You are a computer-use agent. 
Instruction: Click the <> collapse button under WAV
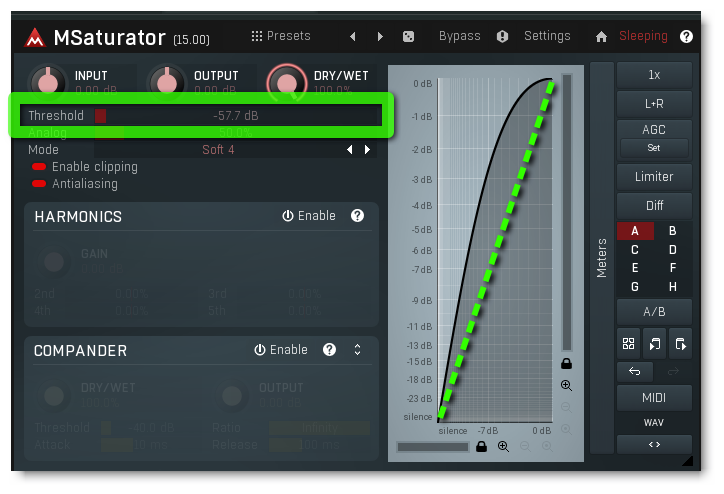(x=654, y=445)
